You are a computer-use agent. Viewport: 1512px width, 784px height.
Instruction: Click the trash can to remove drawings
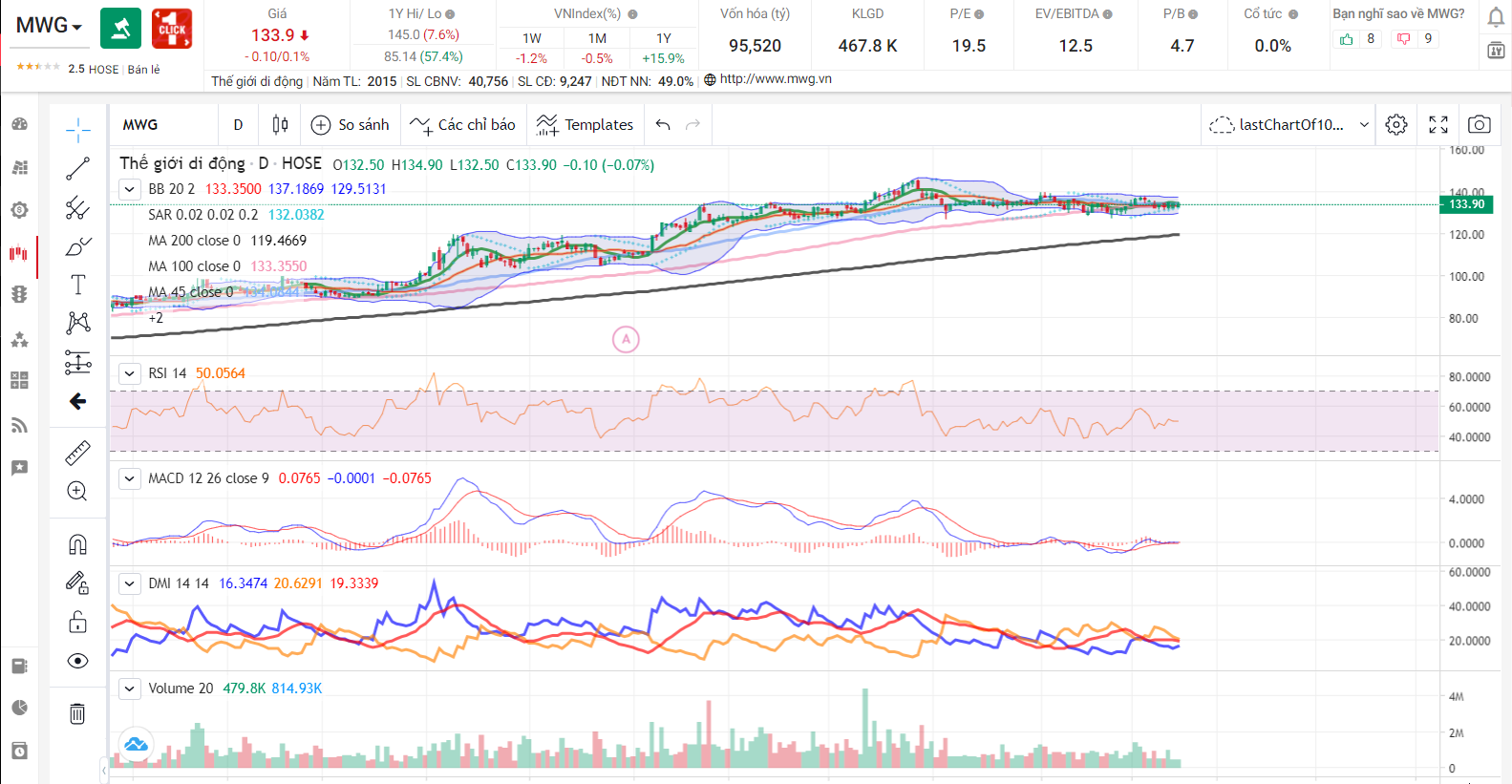[78, 713]
